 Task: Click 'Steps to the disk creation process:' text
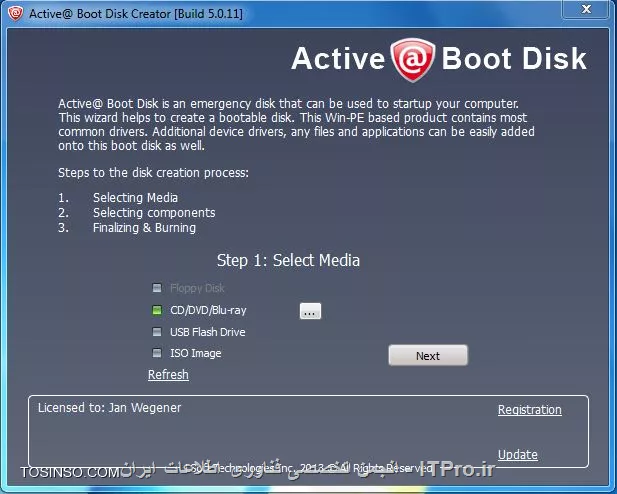[x=153, y=173]
